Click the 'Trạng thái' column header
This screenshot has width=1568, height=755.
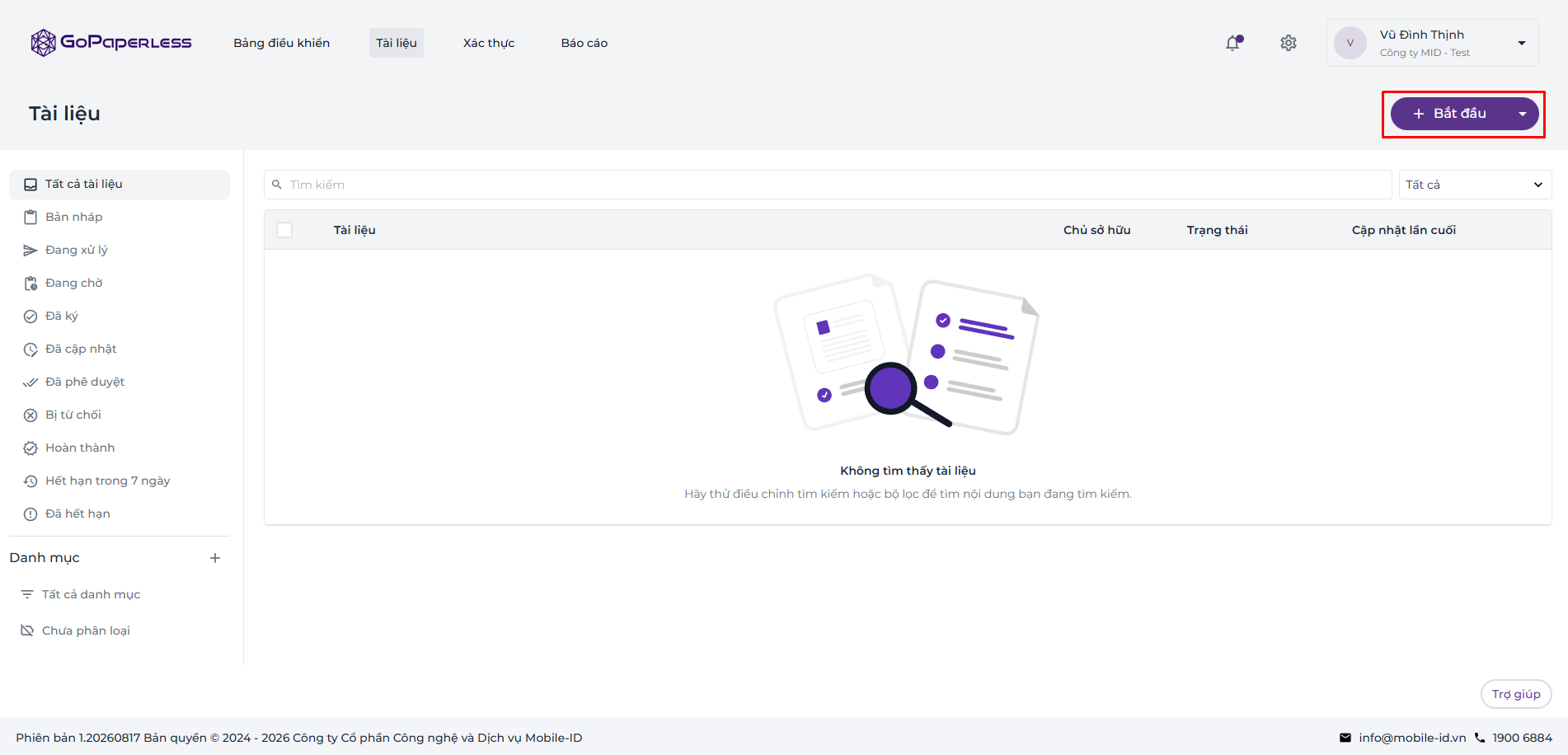(x=1217, y=230)
